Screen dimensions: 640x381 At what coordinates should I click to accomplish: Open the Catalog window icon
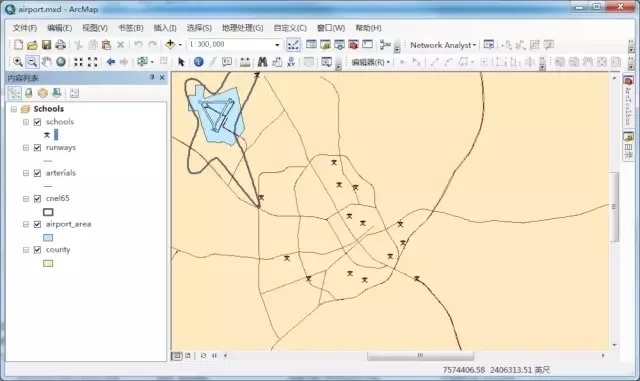[x=325, y=45]
